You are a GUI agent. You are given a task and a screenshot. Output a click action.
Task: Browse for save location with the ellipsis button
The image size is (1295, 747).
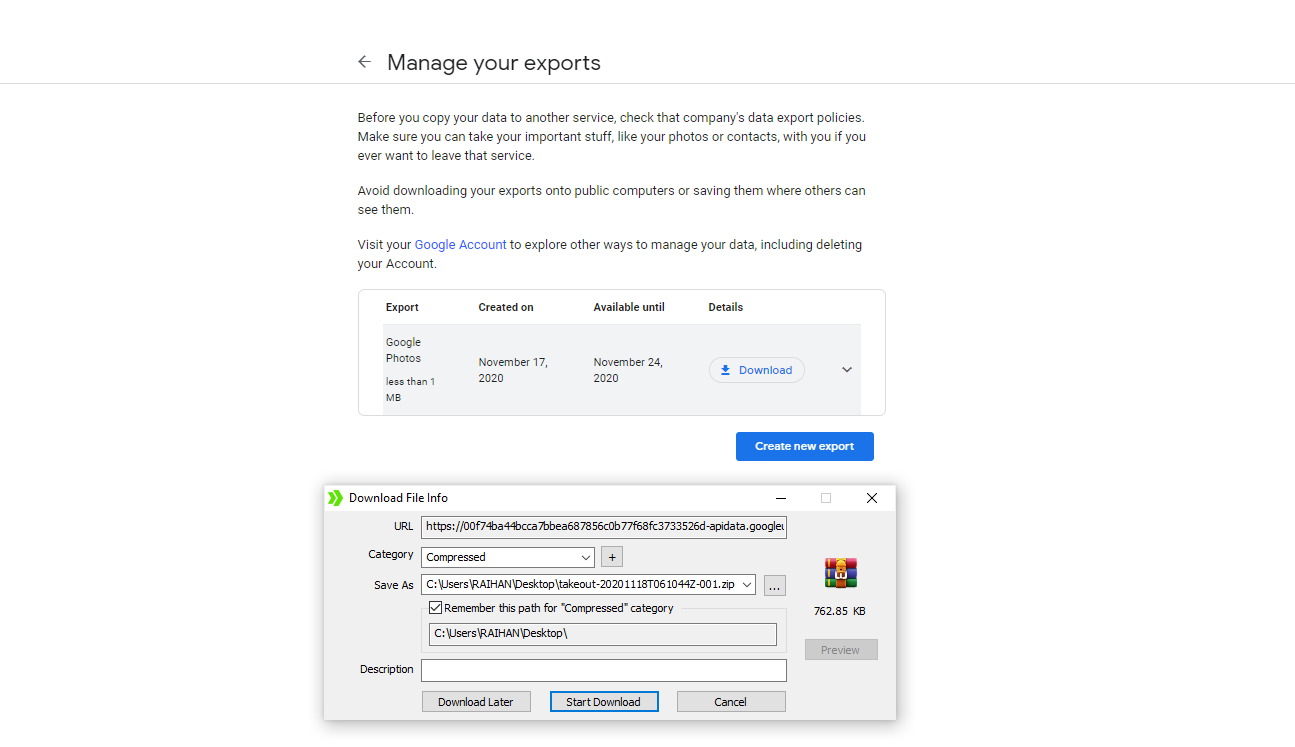774,586
